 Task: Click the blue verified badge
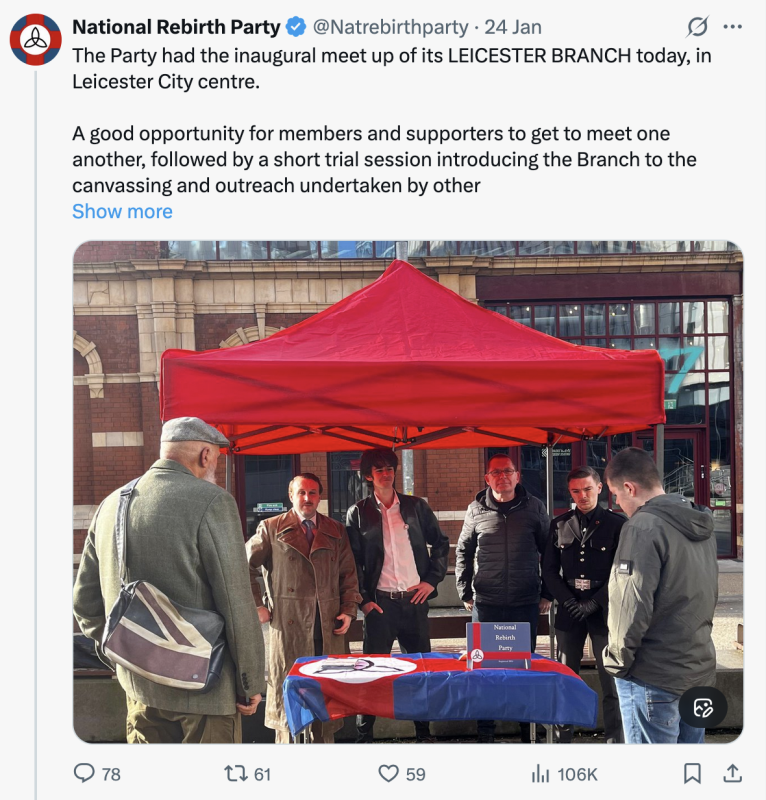tap(295, 27)
